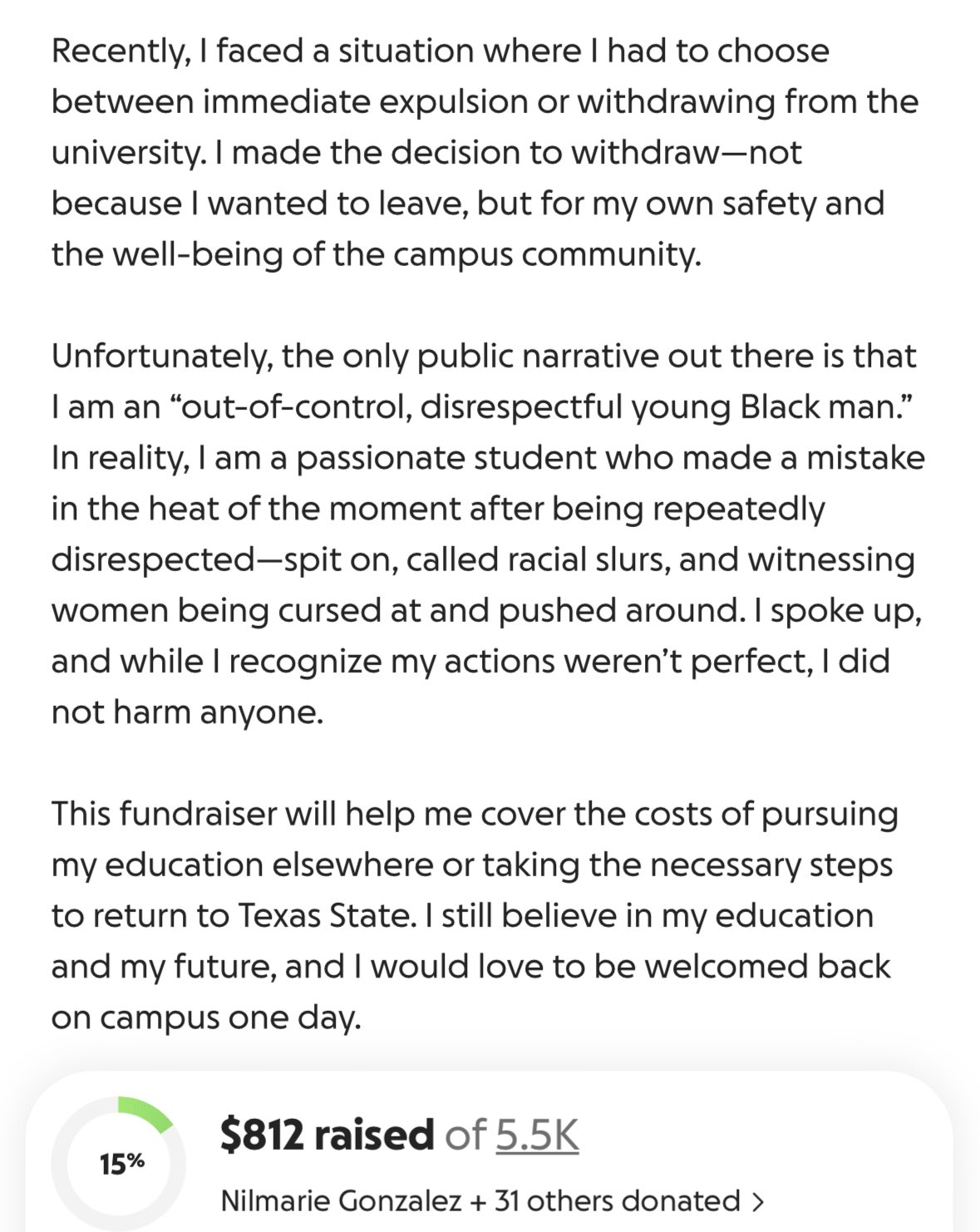
Task: Click the 15% percentage label
Action: click(x=122, y=1164)
